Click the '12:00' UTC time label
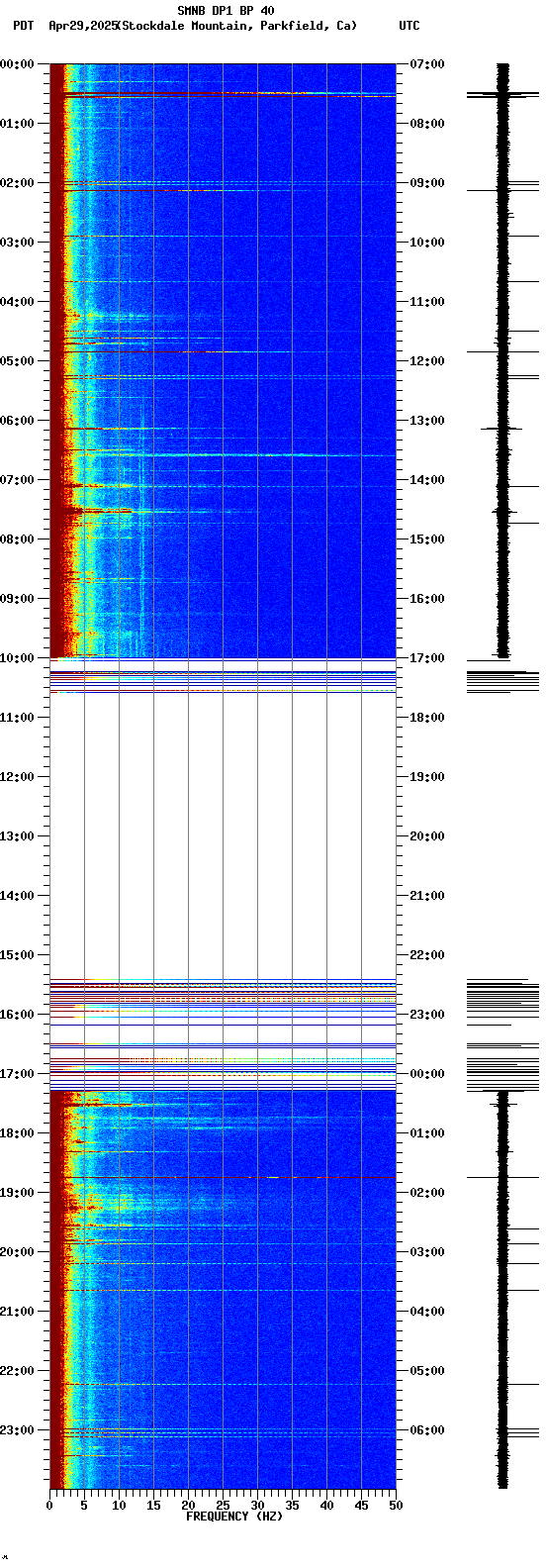 coord(427,361)
